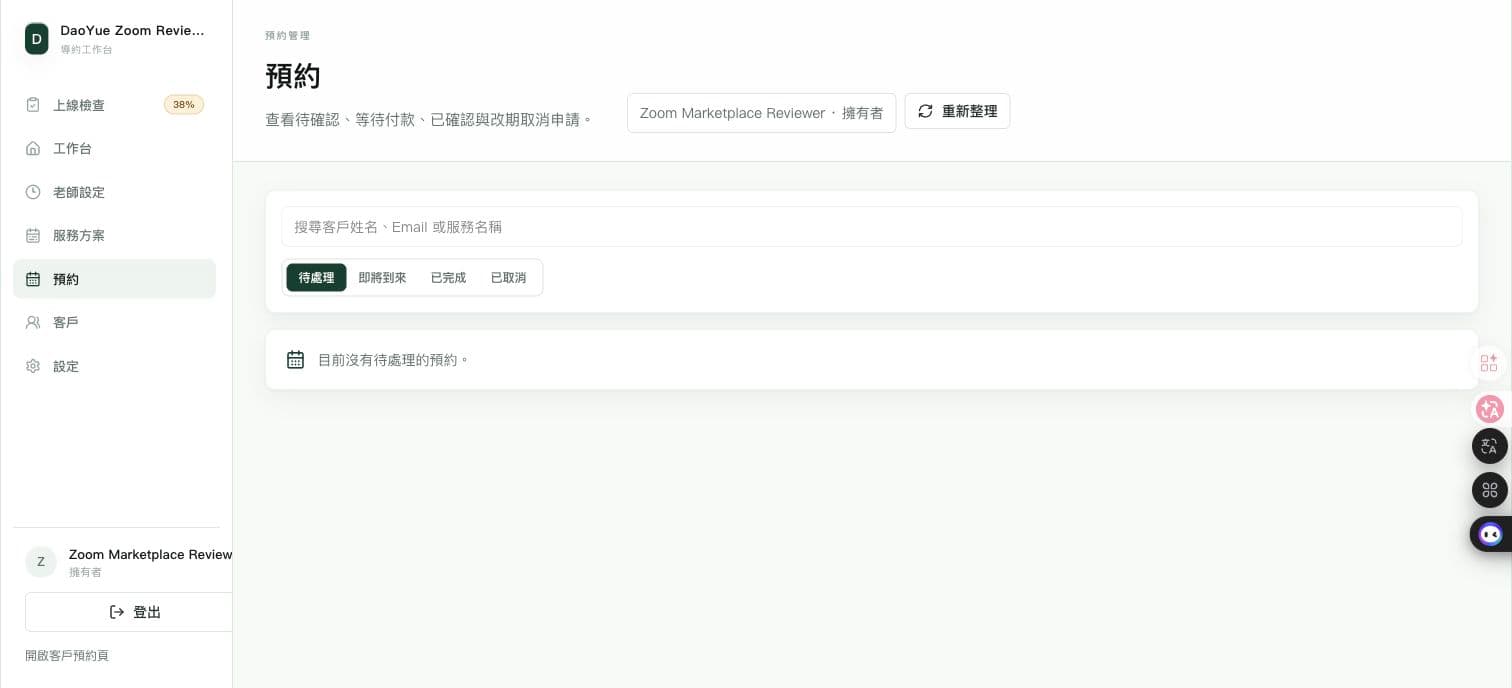Click the dark apps grid floating icon

click(1490, 490)
